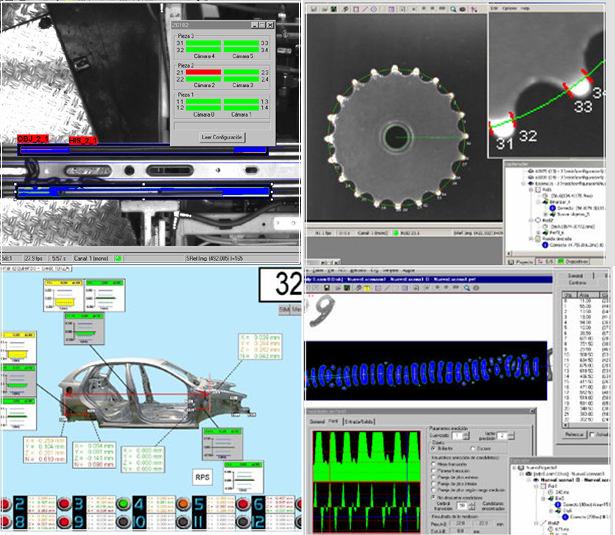The width and height of the screenshot is (615, 535).
Task: Select the No descartar candidatos radio option
Action: point(434,497)
